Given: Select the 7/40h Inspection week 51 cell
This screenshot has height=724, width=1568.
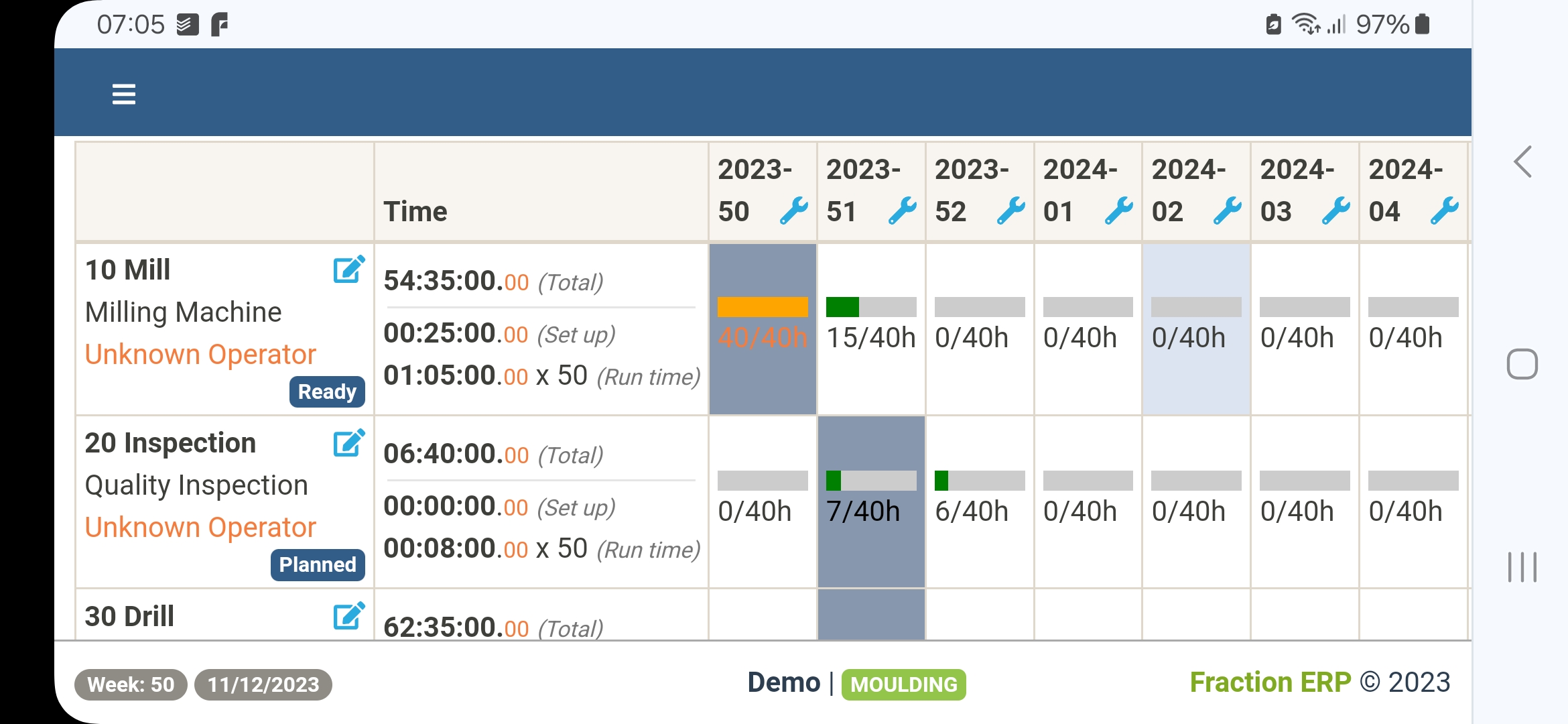Looking at the screenshot, I should pos(871,501).
